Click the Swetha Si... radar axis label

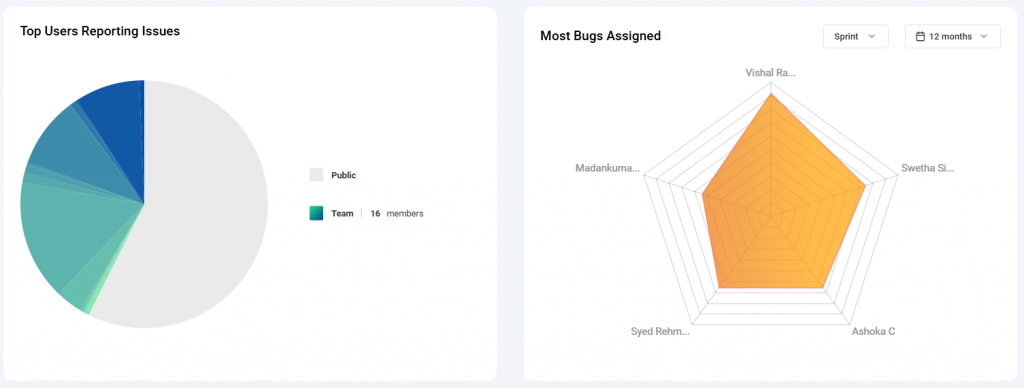(x=927, y=168)
